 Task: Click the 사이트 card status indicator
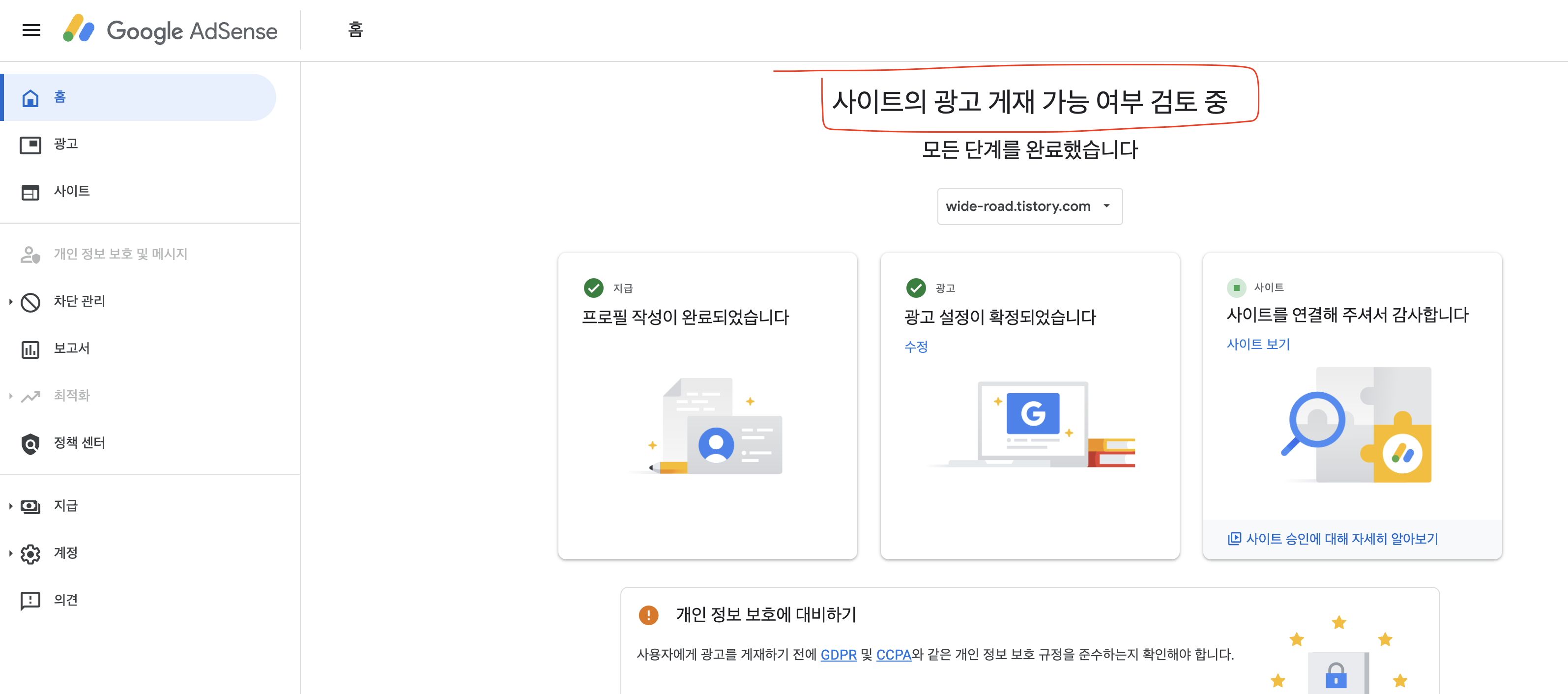[1236, 288]
